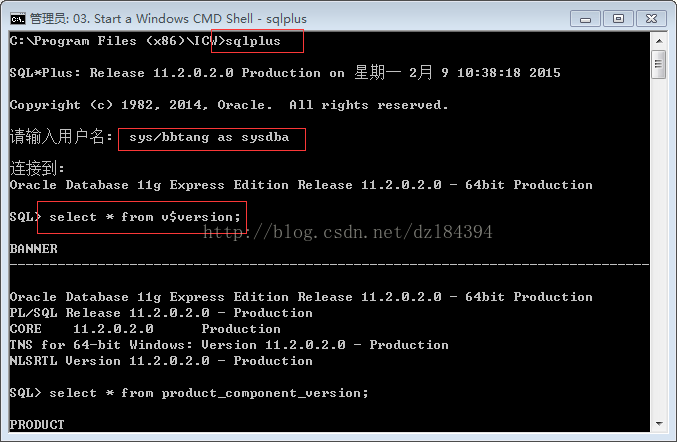Click the PRODUCT column header
The height and width of the screenshot is (442, 677).
(x=37, y=425)
